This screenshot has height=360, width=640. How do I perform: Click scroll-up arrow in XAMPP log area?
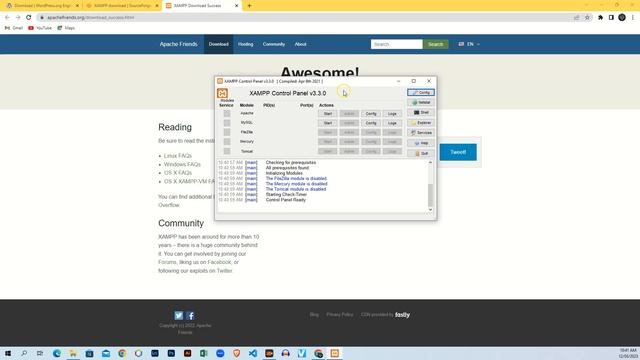coord(430,162)
